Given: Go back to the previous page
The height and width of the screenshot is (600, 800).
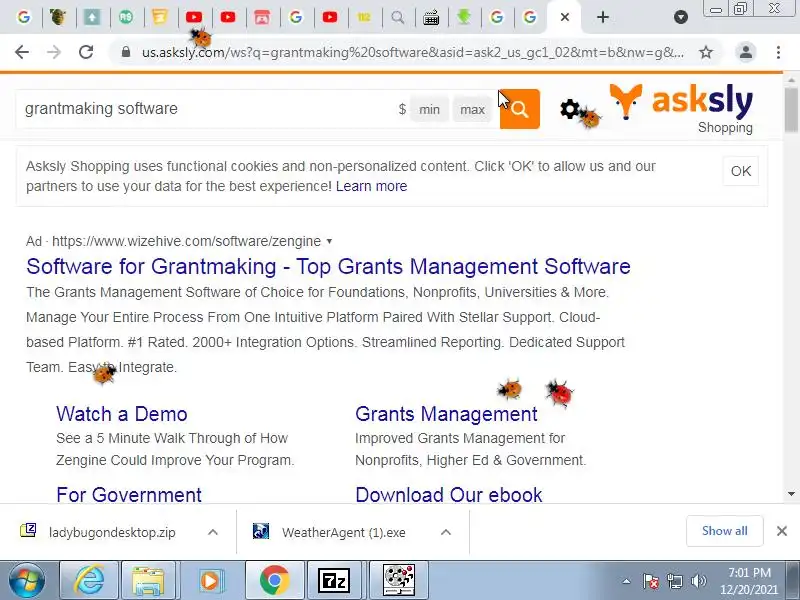Looking at the screenshot, I should (22, 52).
